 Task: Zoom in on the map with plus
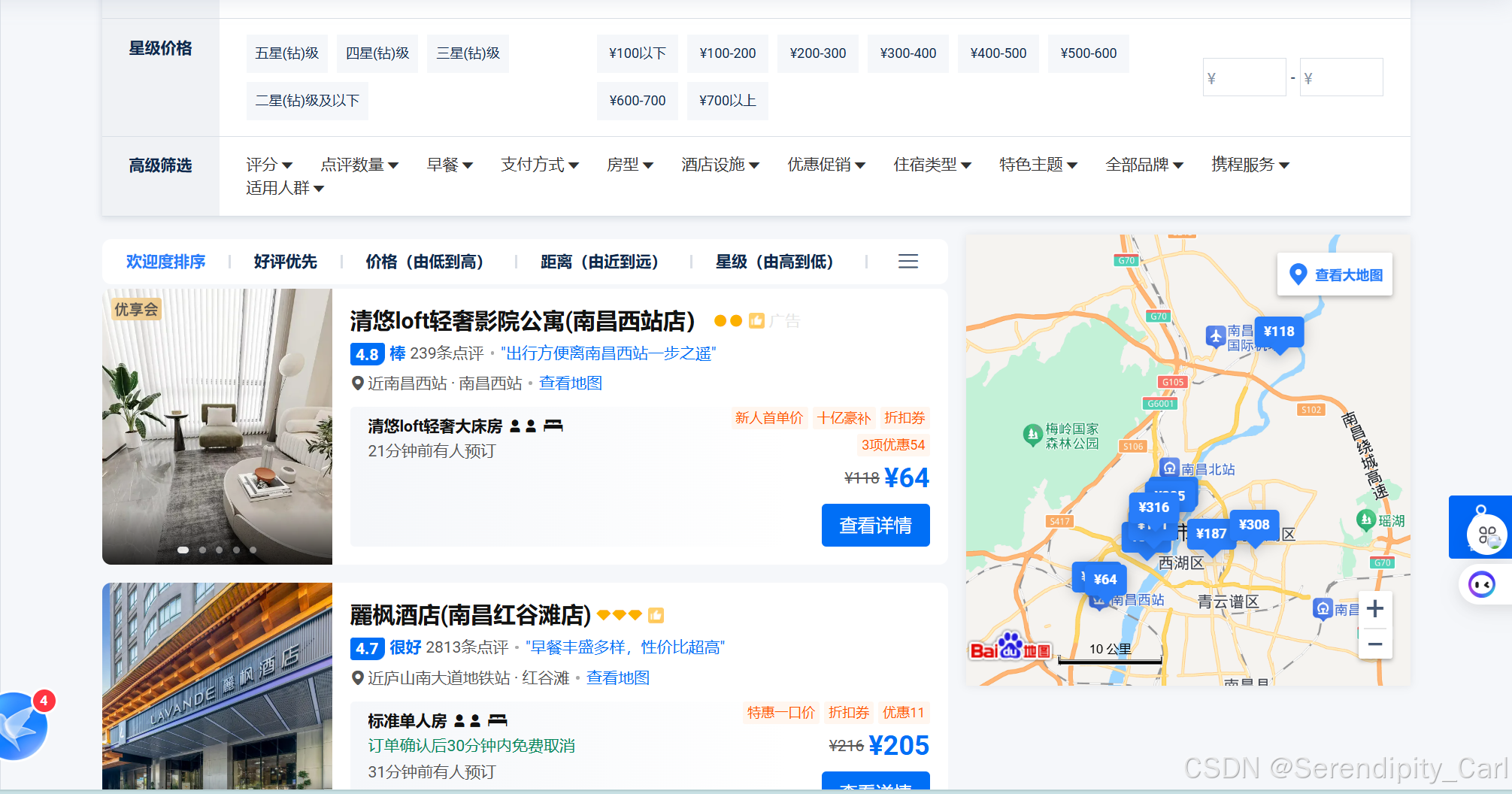[1375, 608]
